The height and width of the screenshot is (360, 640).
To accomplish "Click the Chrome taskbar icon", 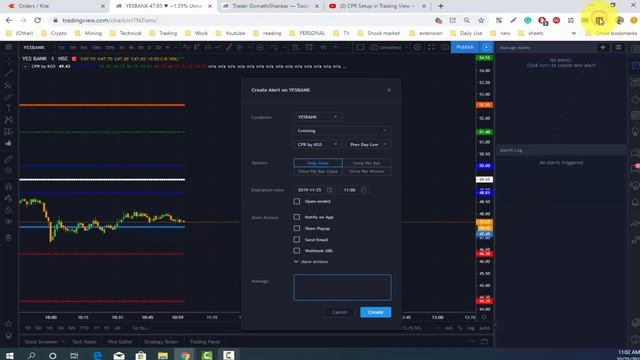I will coord(185,355).
